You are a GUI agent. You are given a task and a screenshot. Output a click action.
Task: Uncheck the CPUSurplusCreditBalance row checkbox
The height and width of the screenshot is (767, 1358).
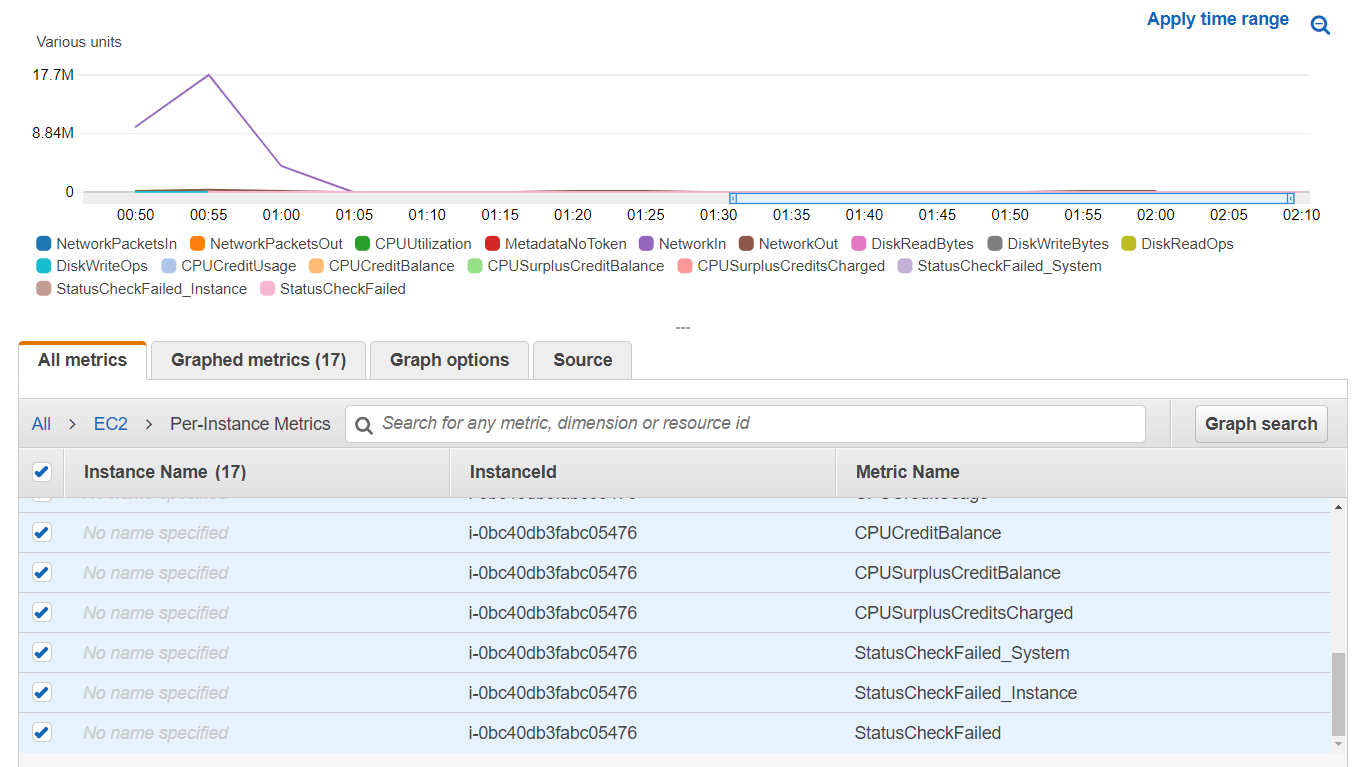(42, 573)
